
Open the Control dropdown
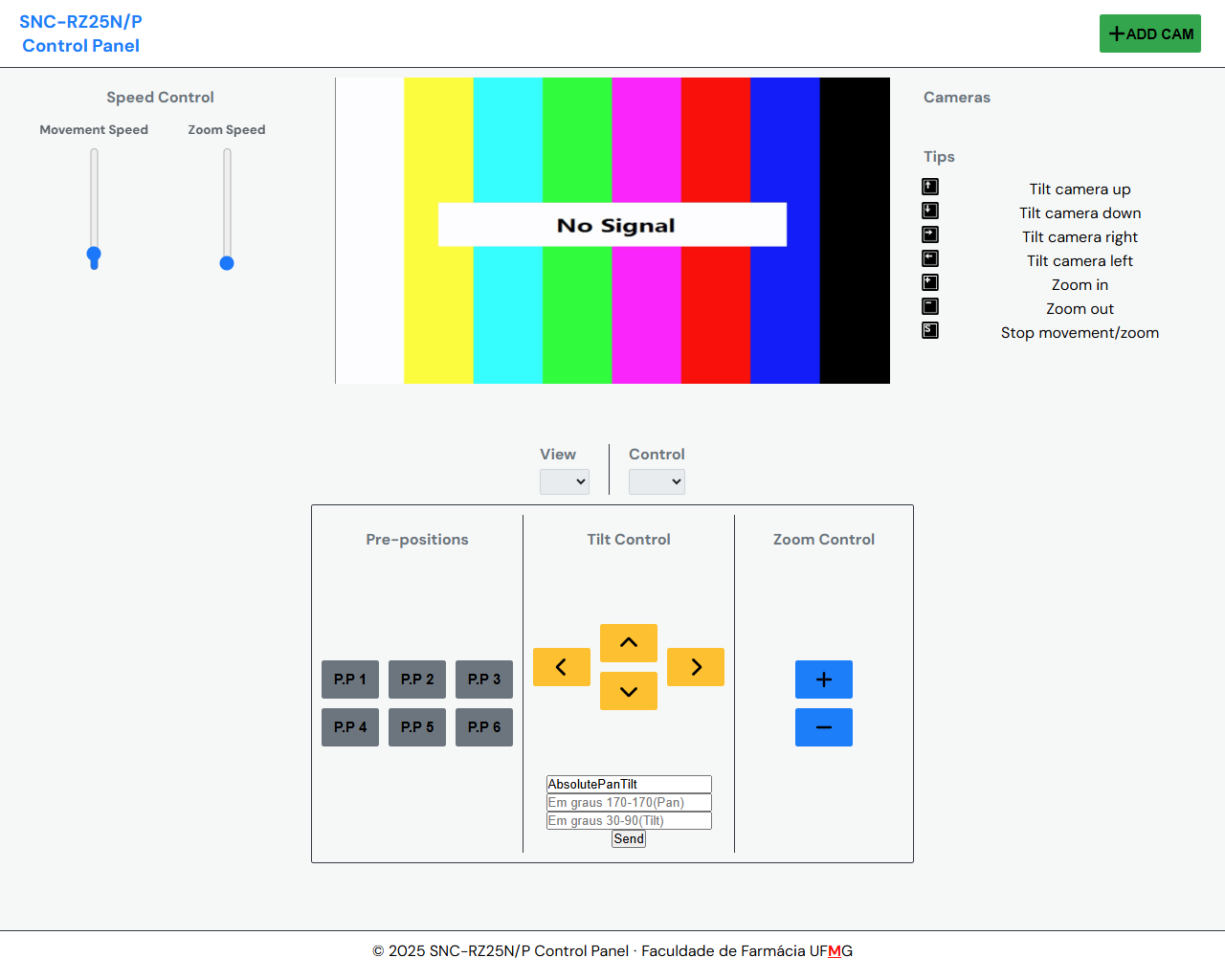pyautogui.click(x=657, y=481)
